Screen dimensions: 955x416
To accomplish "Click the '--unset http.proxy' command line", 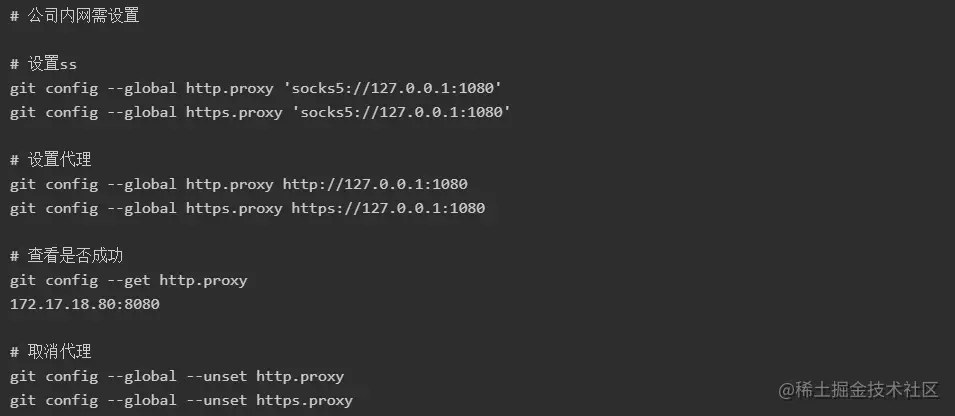I will coord(177,376).
